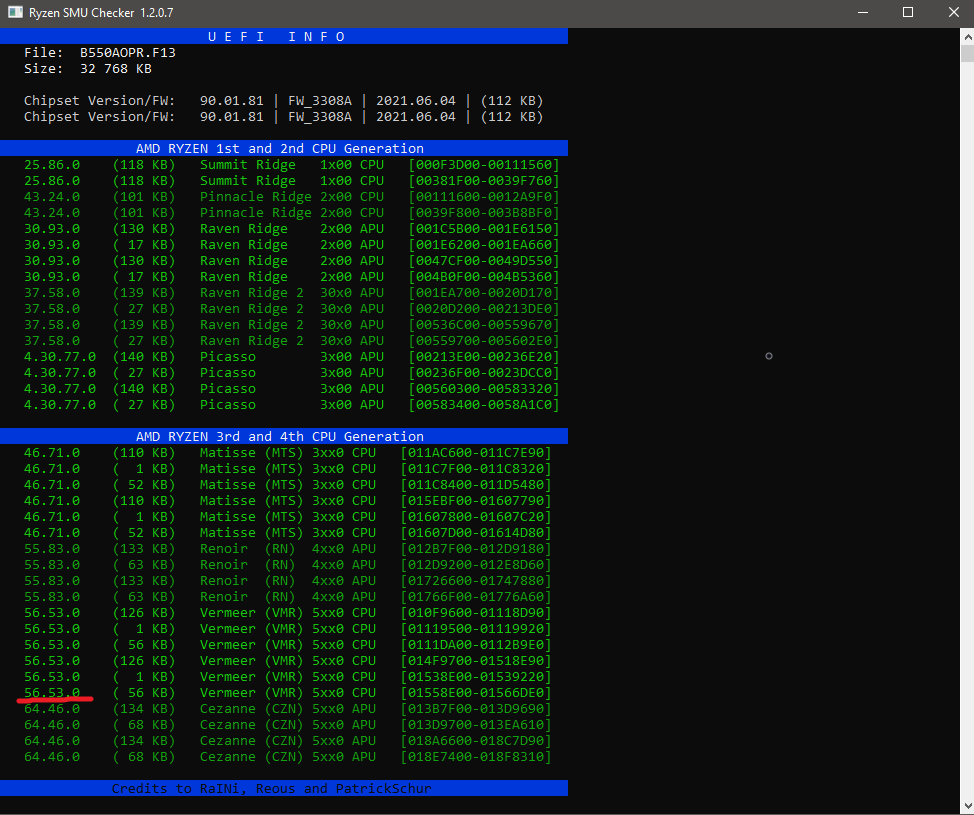This screenshot has height=815, width=974.
Task: Click address range [001EA700-0020D170]
Action: tap(484, 293)
